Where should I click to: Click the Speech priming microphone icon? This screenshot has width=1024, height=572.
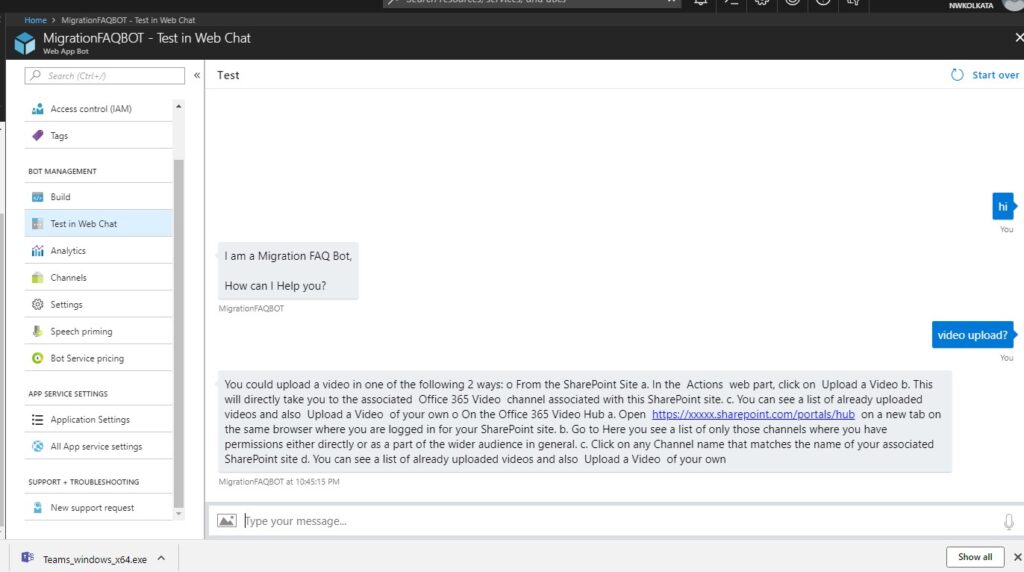point(37,331)
